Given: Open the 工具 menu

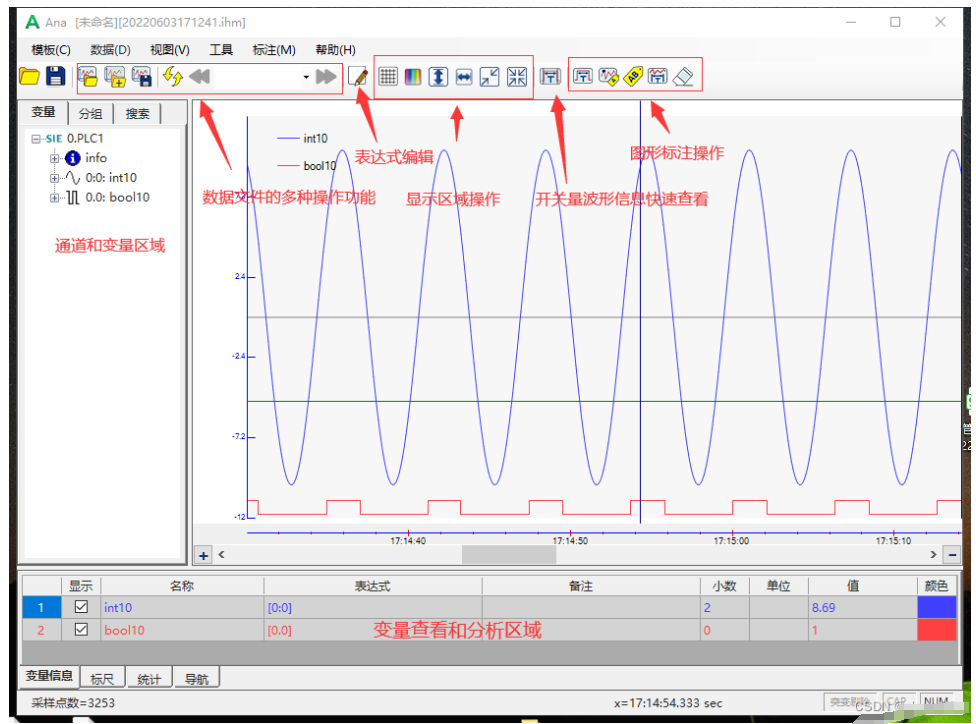Looking at the screenshot, I should pos(221,50).
